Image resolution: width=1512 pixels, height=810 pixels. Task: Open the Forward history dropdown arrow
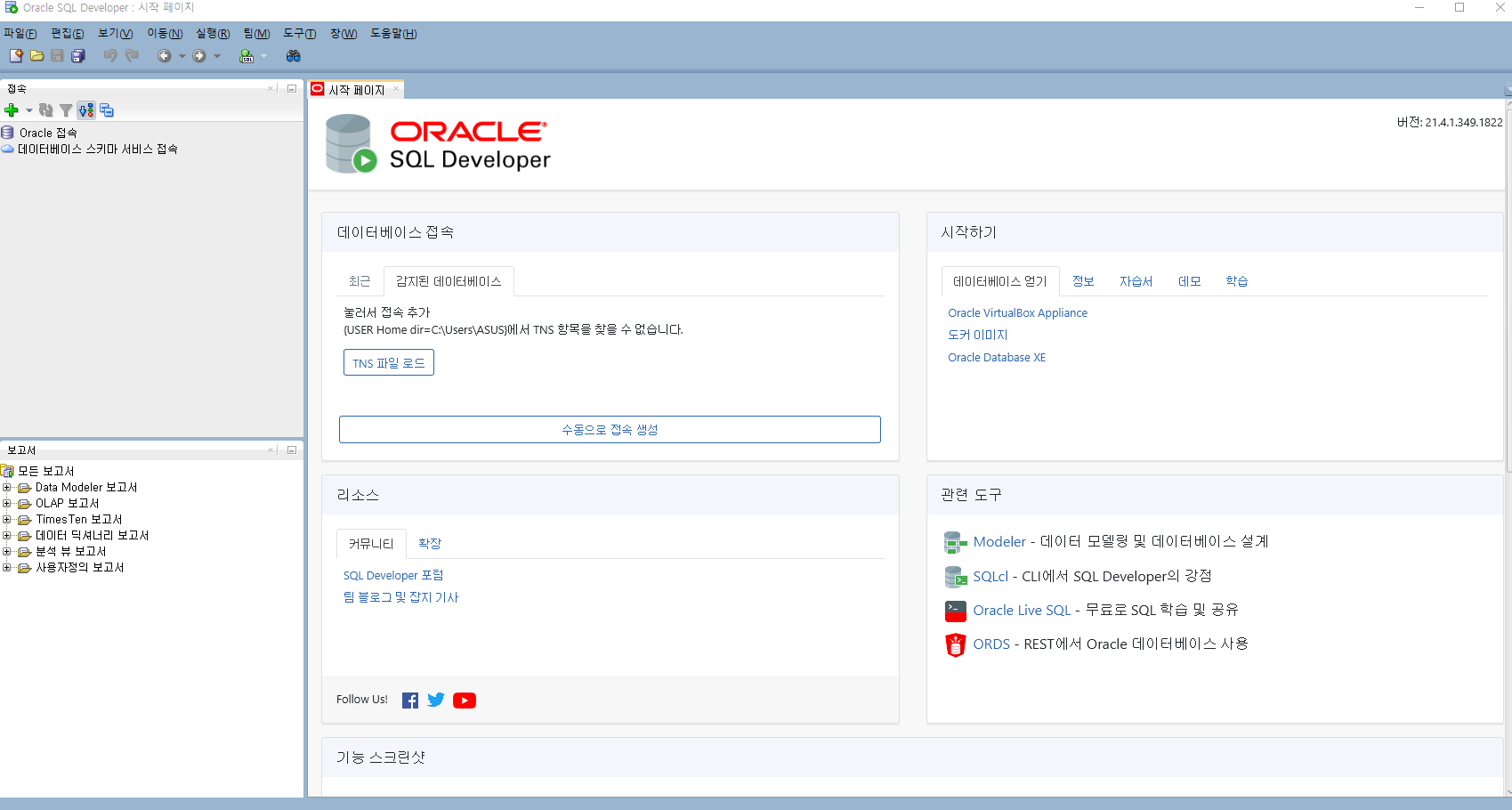click(x=217, y=56)
